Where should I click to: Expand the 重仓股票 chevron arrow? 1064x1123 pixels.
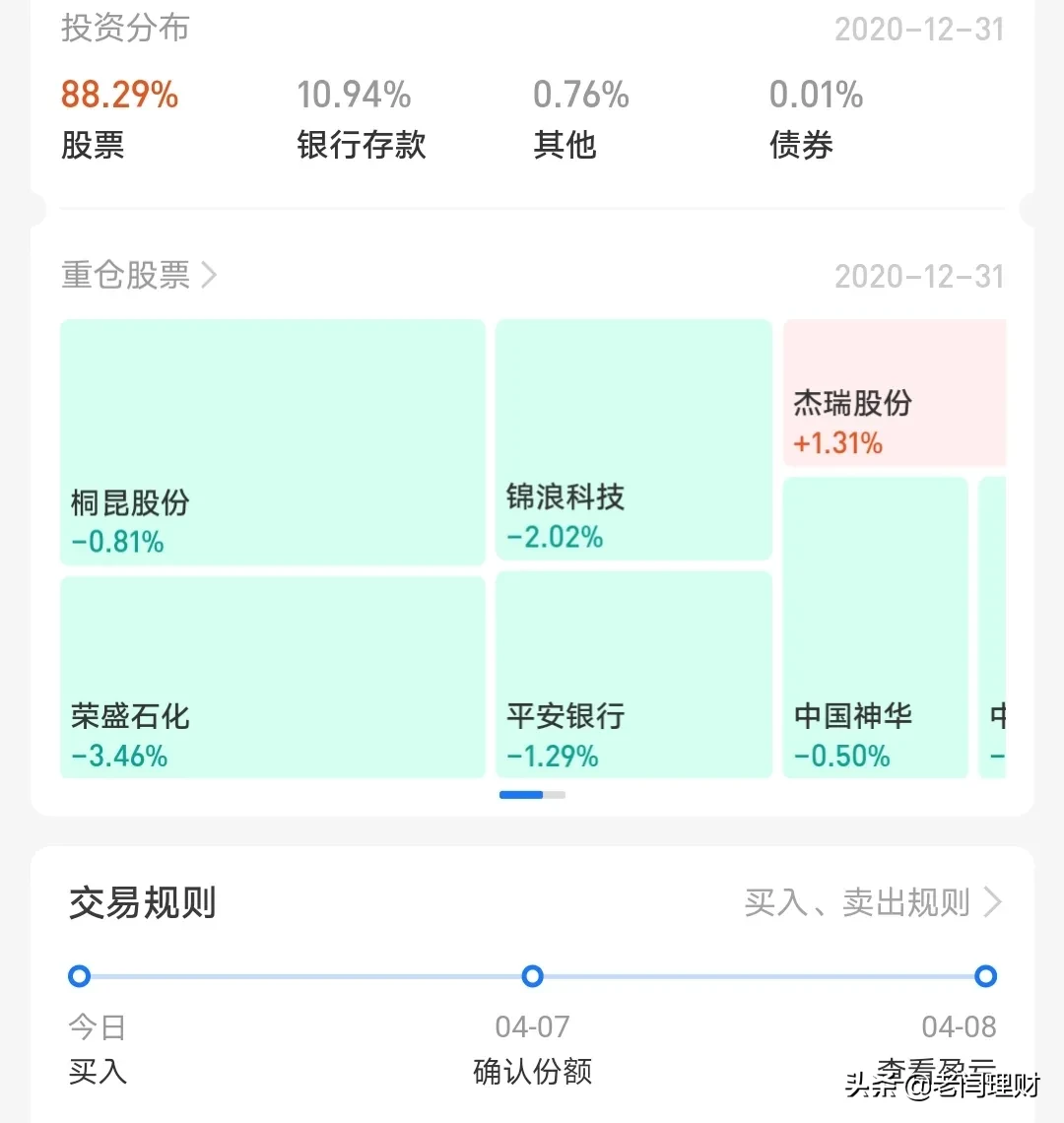point(209,275)
